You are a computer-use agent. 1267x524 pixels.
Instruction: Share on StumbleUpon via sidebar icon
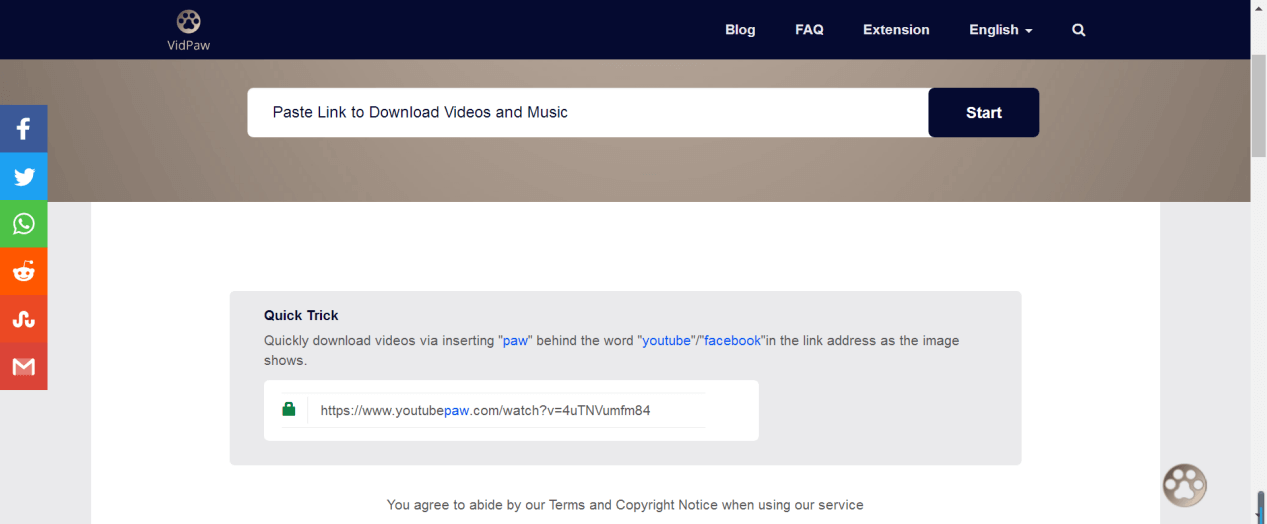[x=24, y=319]
